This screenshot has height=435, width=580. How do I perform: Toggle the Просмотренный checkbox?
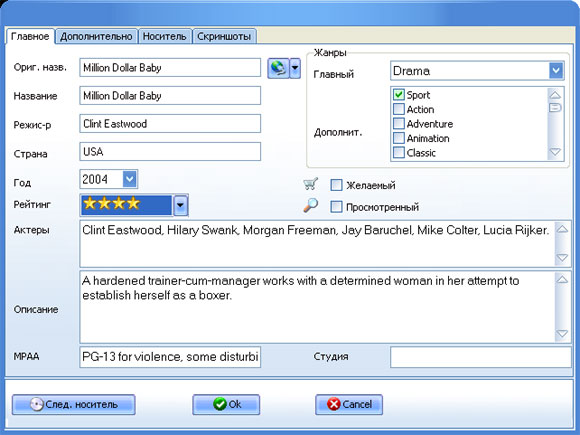click(x=336, y=207)
